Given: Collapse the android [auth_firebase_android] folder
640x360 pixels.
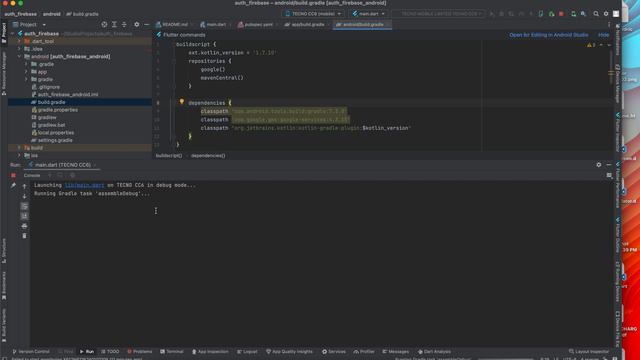Looking at the screenshot, I should pos(19,56).
